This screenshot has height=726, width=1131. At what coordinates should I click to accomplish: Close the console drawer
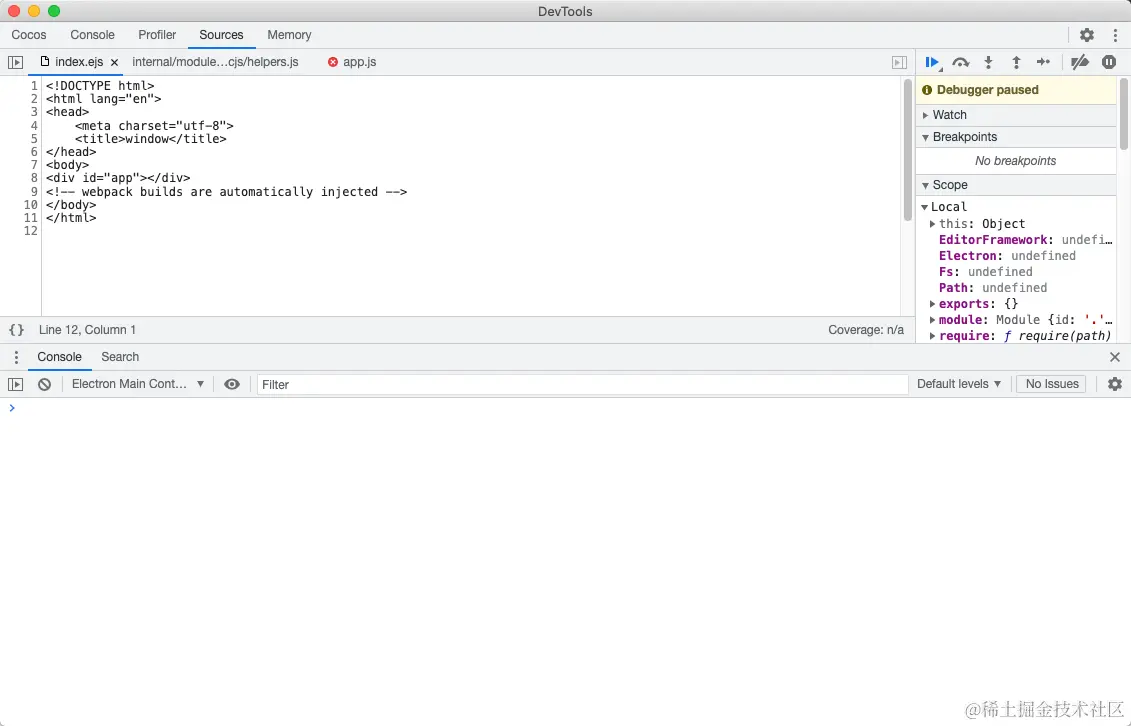[1114, 357]
